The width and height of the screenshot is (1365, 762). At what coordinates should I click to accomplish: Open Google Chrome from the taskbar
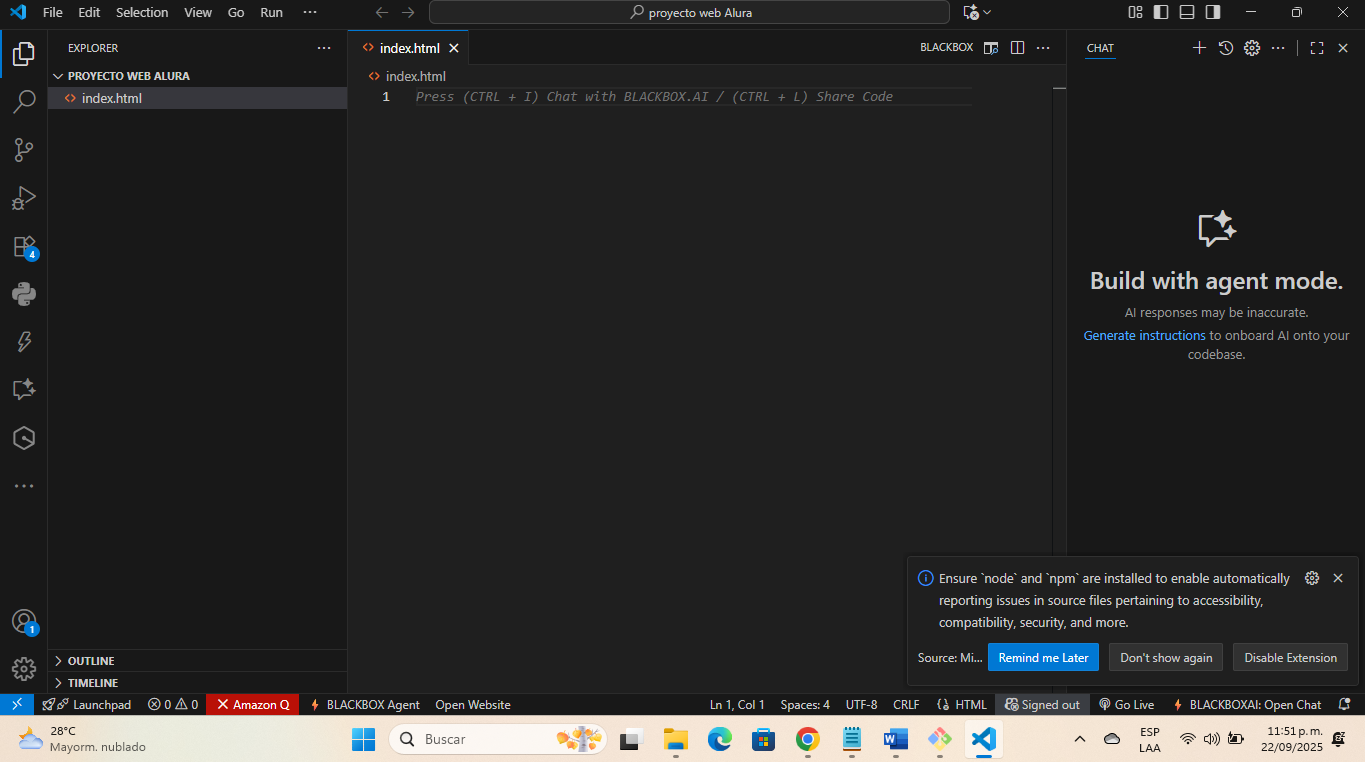tap(807, 740)
